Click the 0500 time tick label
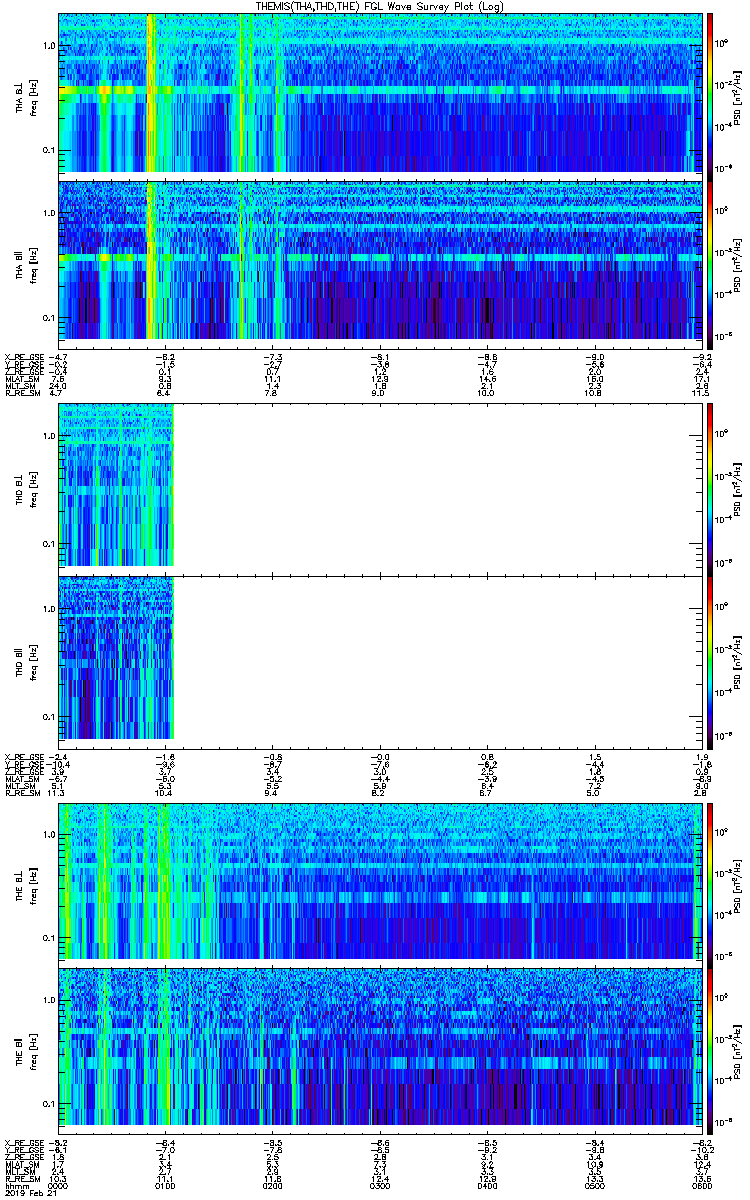This screenshot has width=750, height=1200. (595, 1184)
